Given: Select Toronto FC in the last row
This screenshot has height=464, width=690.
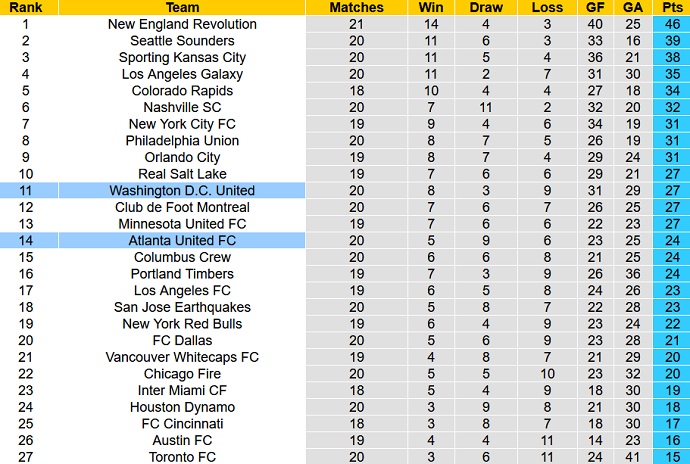Looking at the screenshot, I should coord(181,457).
